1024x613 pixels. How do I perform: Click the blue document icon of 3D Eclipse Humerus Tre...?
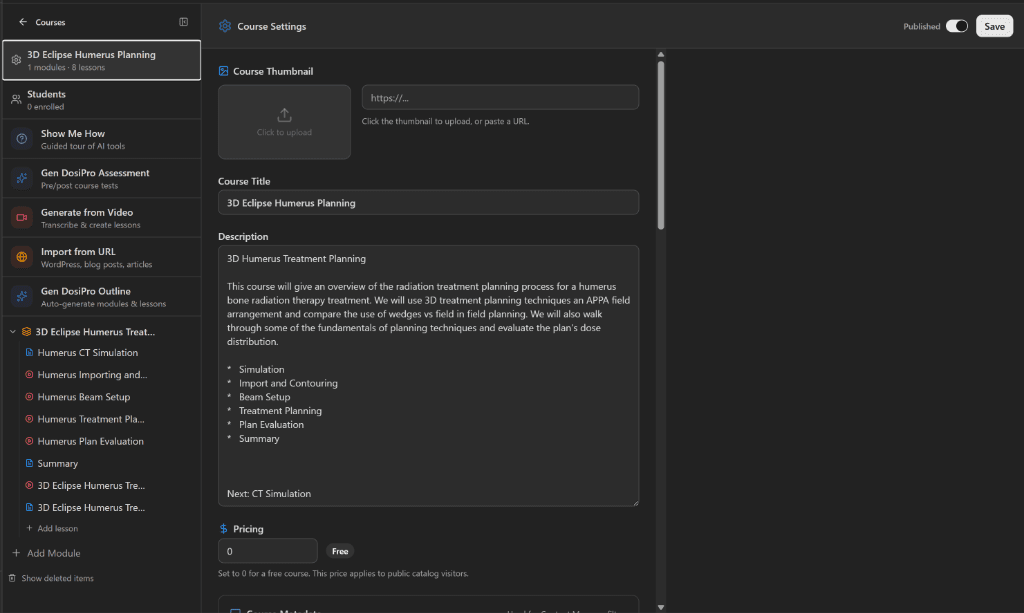point(29,507)
